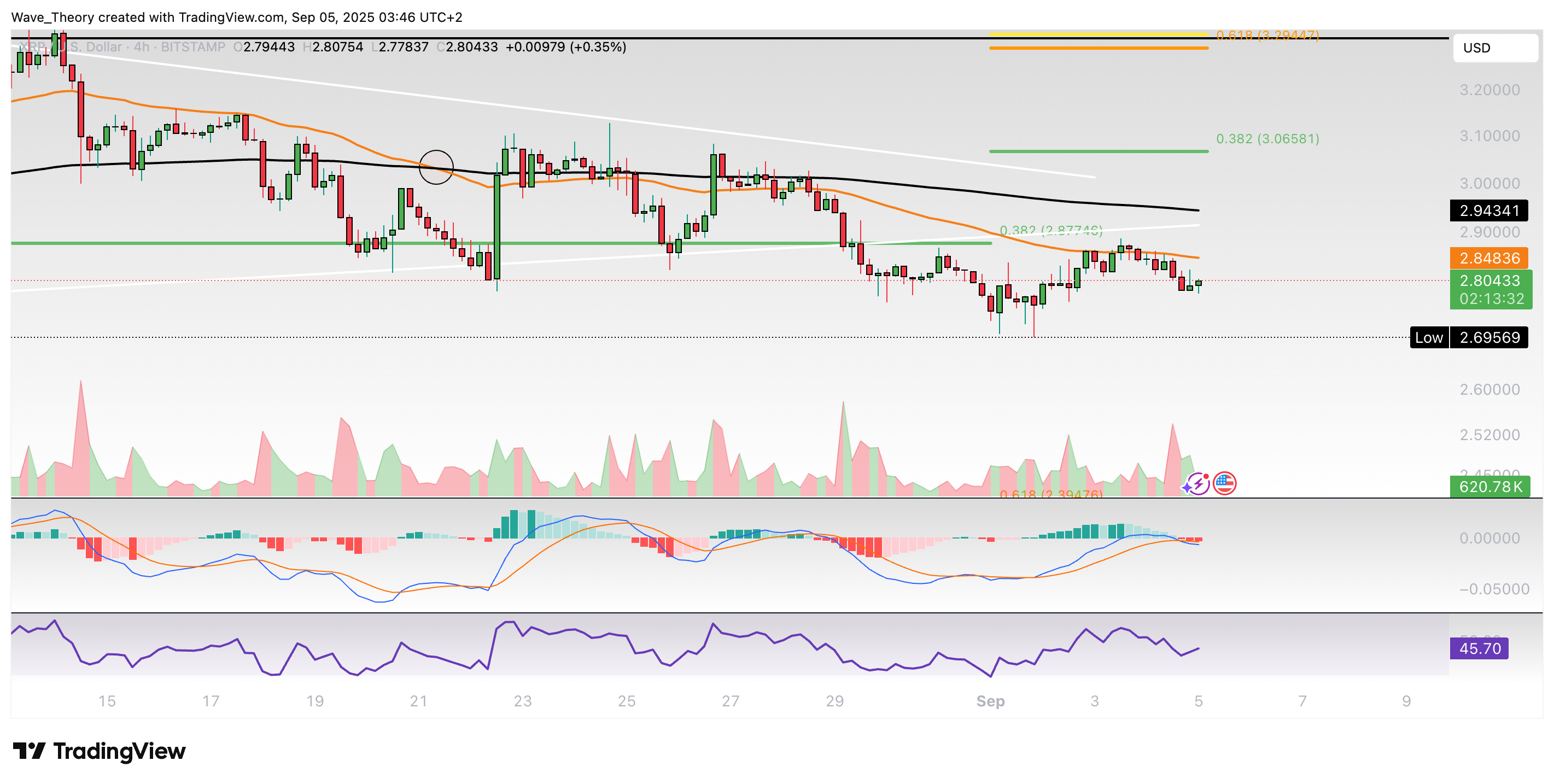Click the orange 2.84836 moving average label

(x=1488, y=258)
